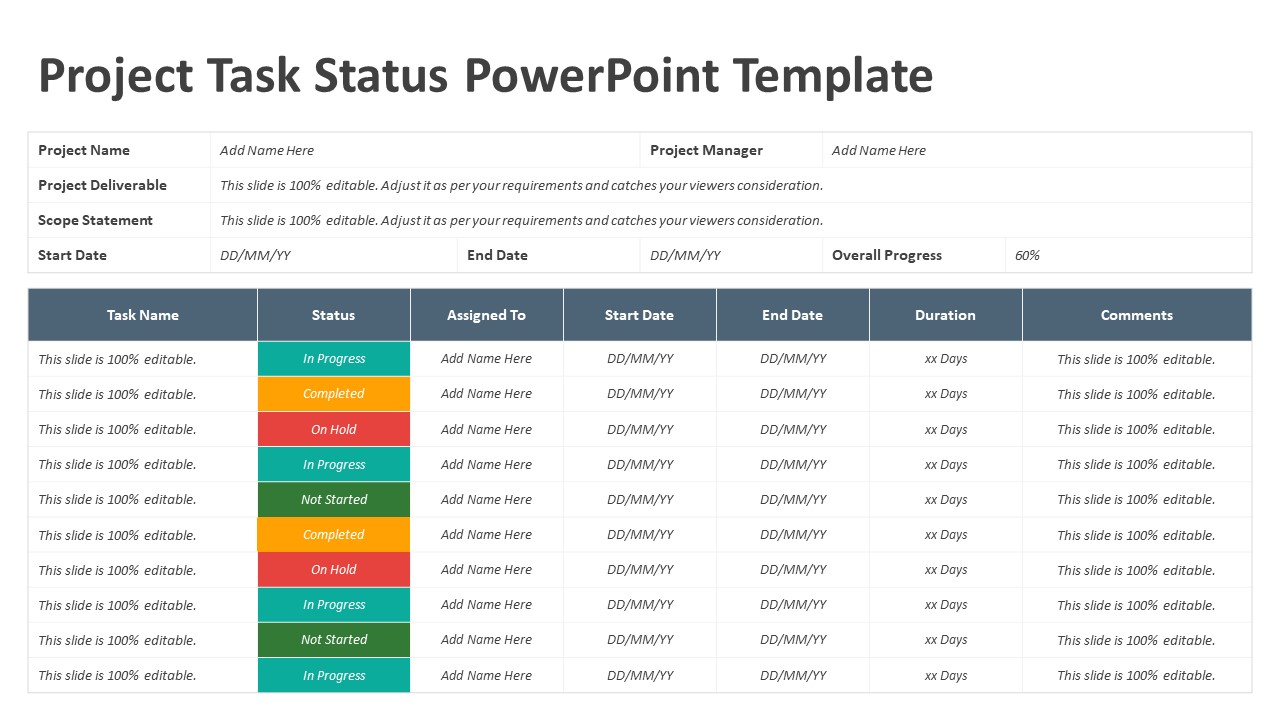Select the first row's teal In Progress status
The height and width of the screenshot is (720, 1280).
coord(334,359)
